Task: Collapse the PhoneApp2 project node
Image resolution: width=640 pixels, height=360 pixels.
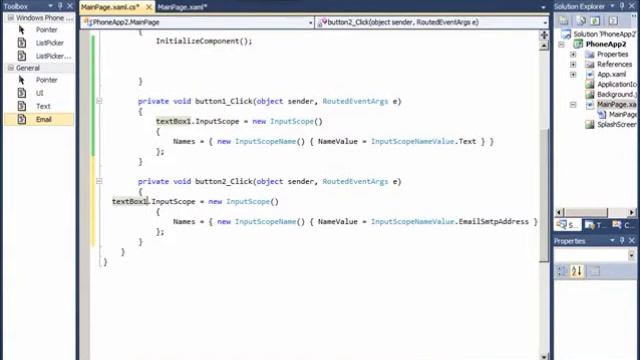Action: coord(561,44)
